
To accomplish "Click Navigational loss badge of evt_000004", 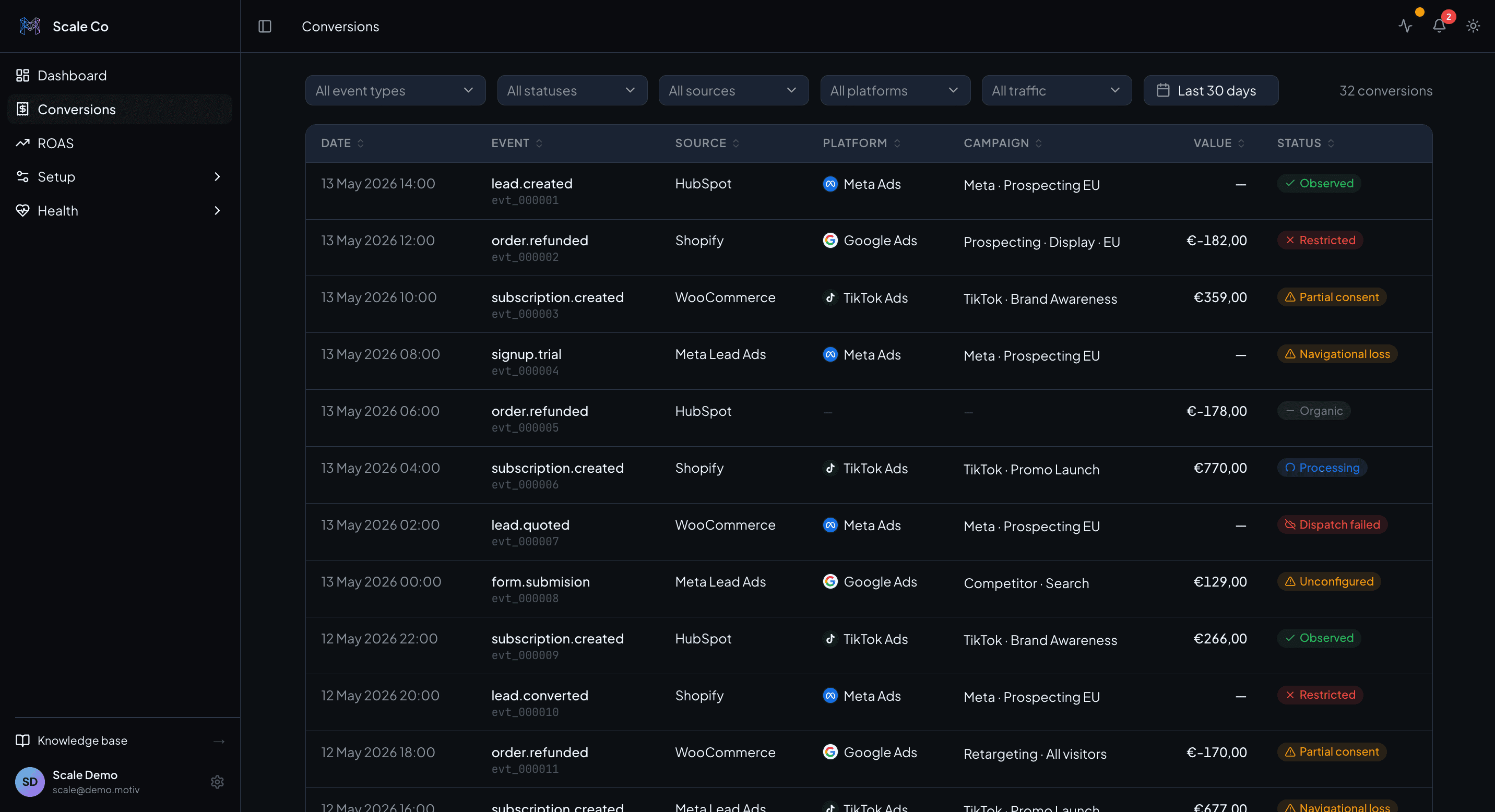I will point(1337,354).
